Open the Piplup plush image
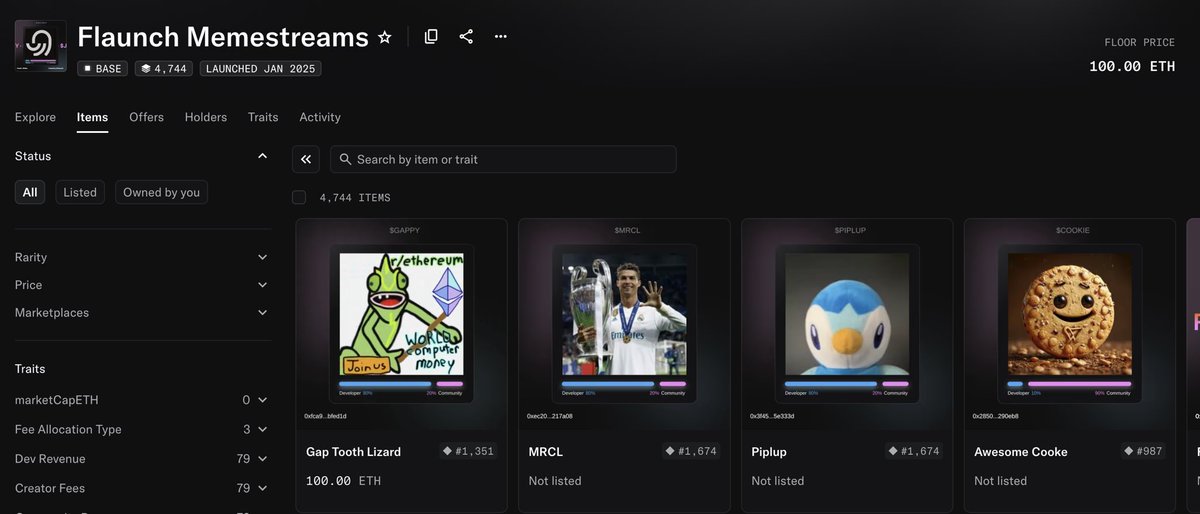The width and height of the screenshot is (1200, 514). tap(847, 314)
